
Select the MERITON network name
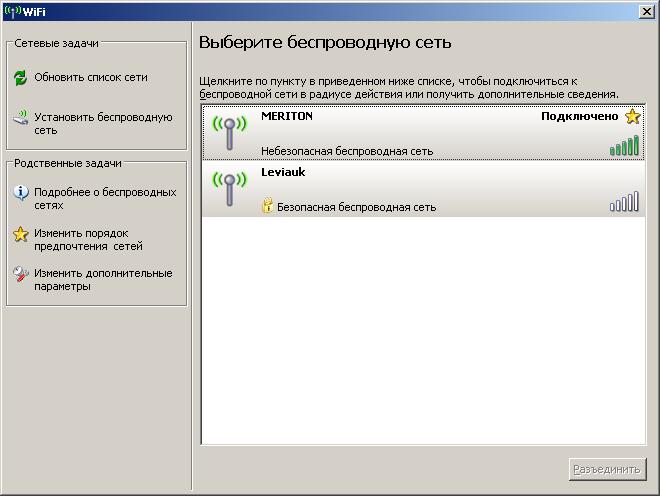tap(287, 116)
